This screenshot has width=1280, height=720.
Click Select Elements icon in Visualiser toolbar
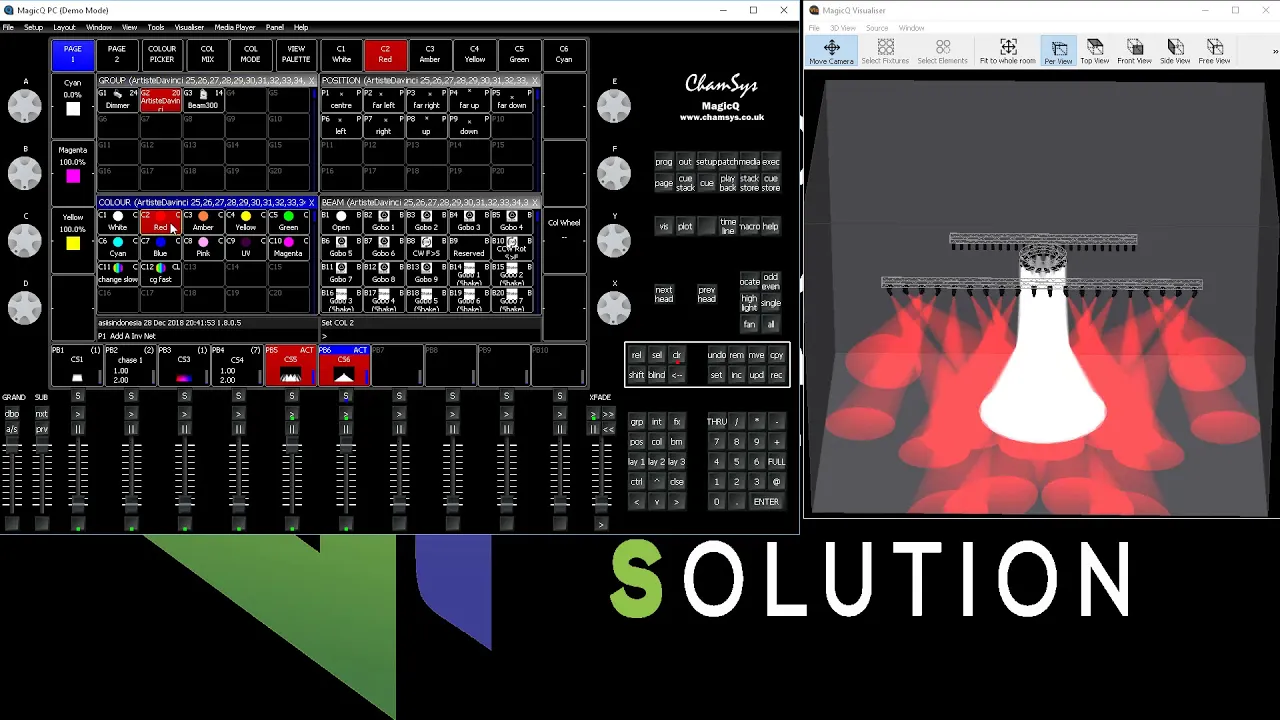(942, 51)
